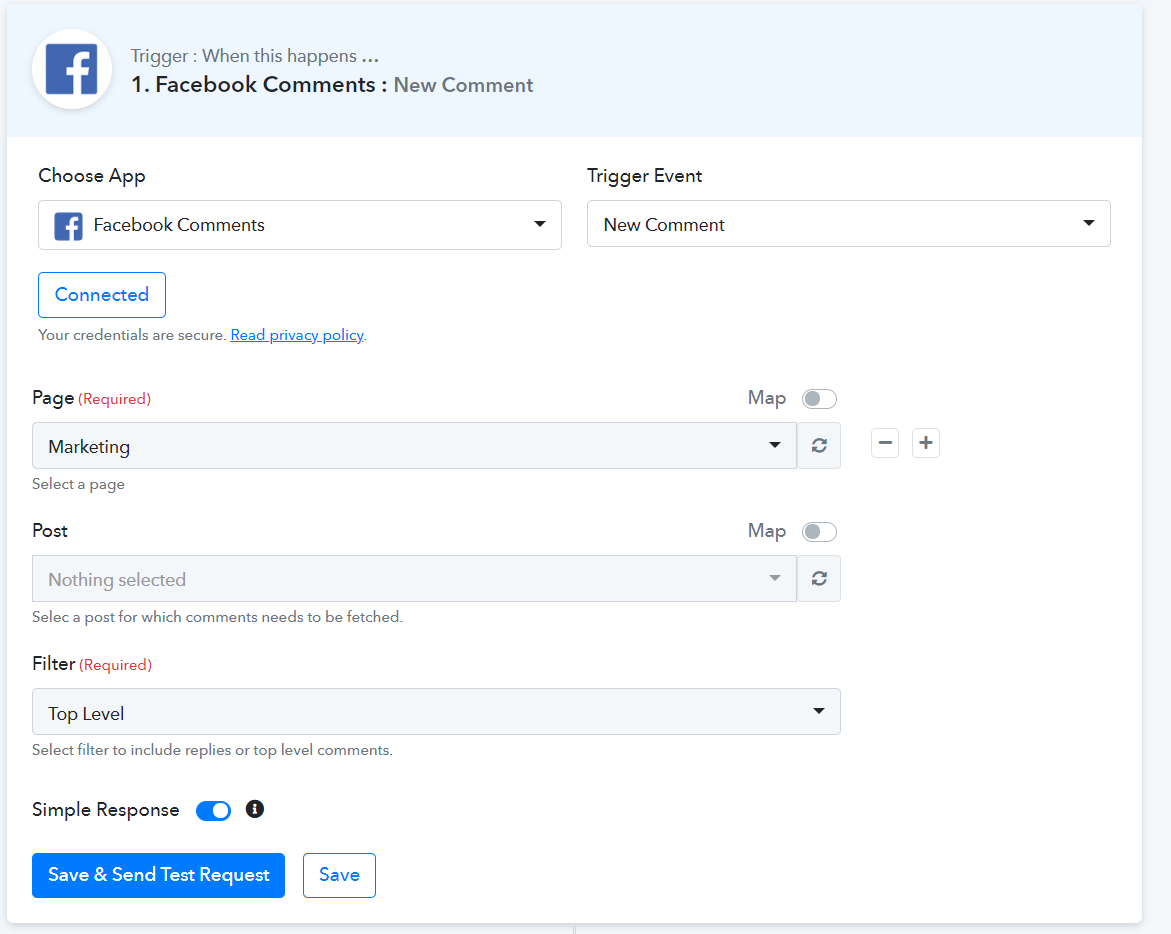
Task: Open the Choose App dropdown
Action: [300, 225]
